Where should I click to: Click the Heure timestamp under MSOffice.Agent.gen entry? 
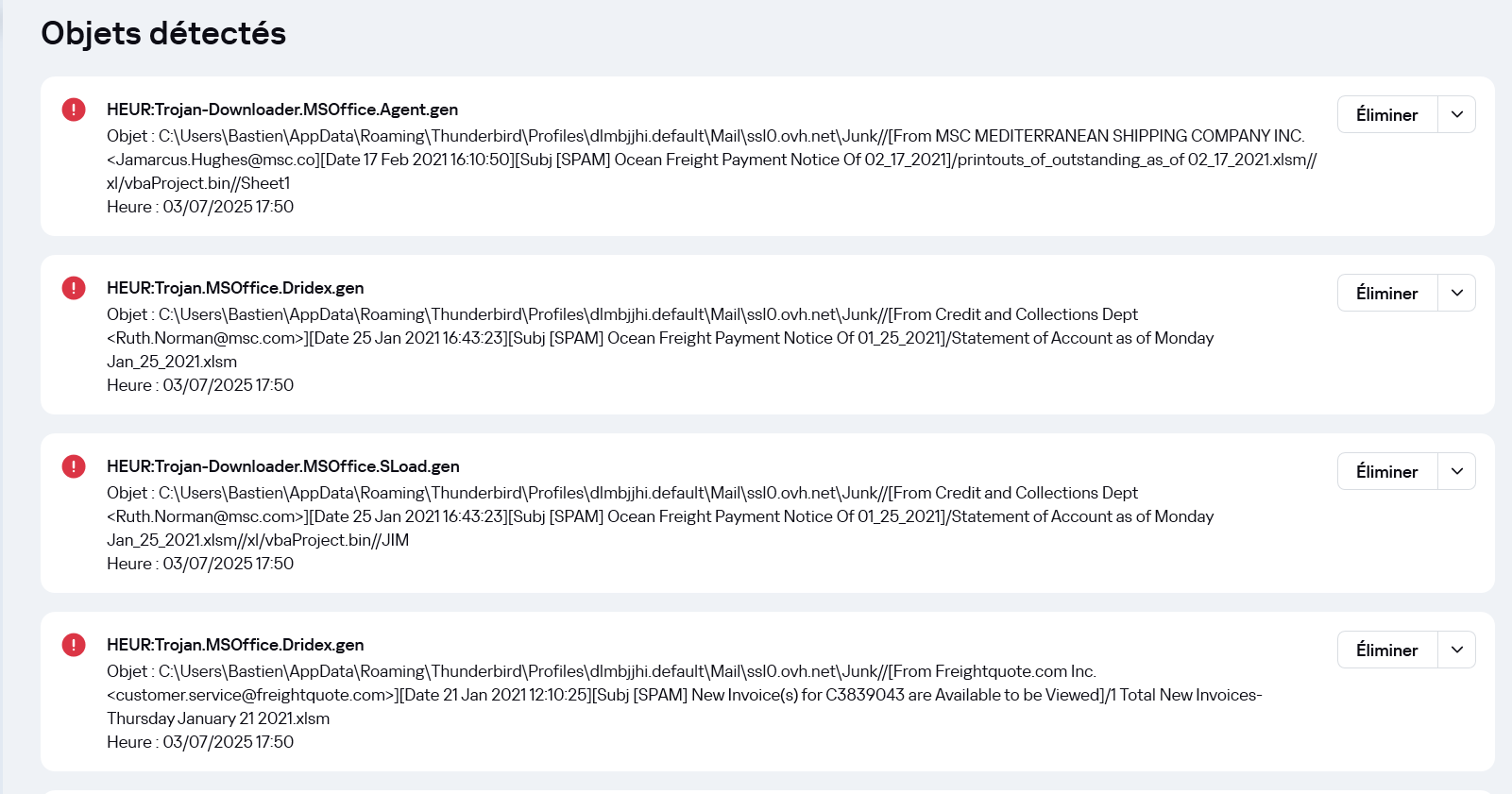coord(200,207)
